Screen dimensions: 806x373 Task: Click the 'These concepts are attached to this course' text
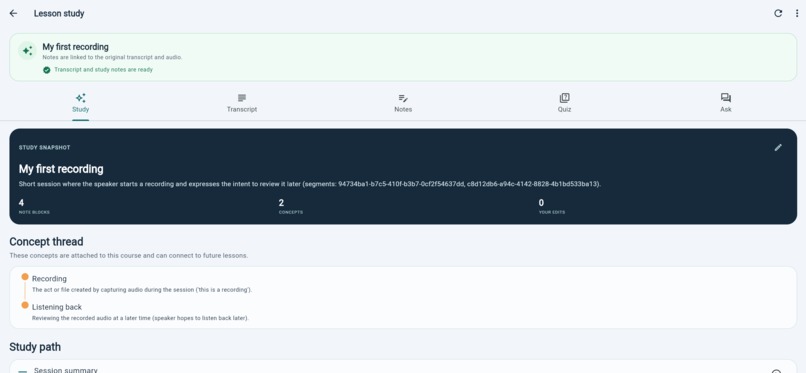(129, 255)
